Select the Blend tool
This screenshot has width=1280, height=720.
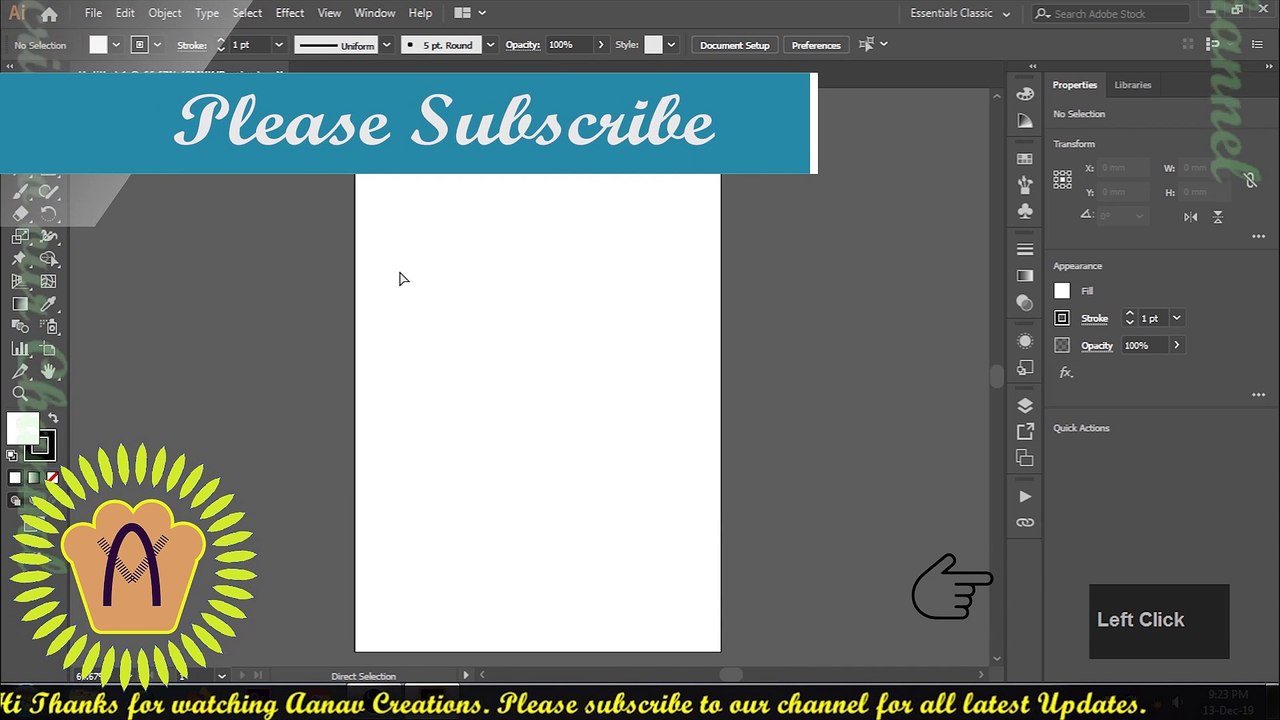(20, 327)
